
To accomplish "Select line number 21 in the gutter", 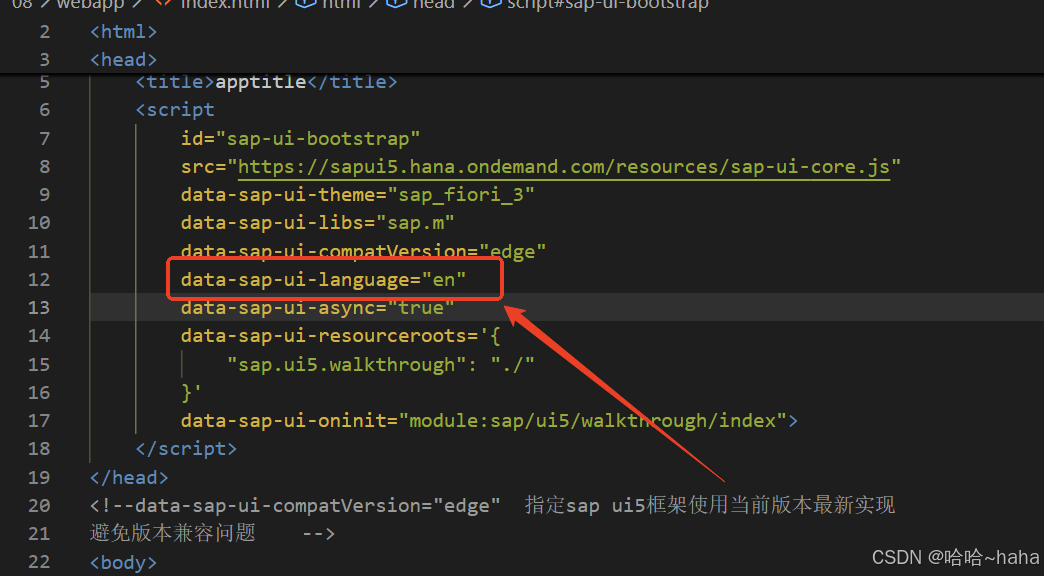I will [x=39, y=533].
